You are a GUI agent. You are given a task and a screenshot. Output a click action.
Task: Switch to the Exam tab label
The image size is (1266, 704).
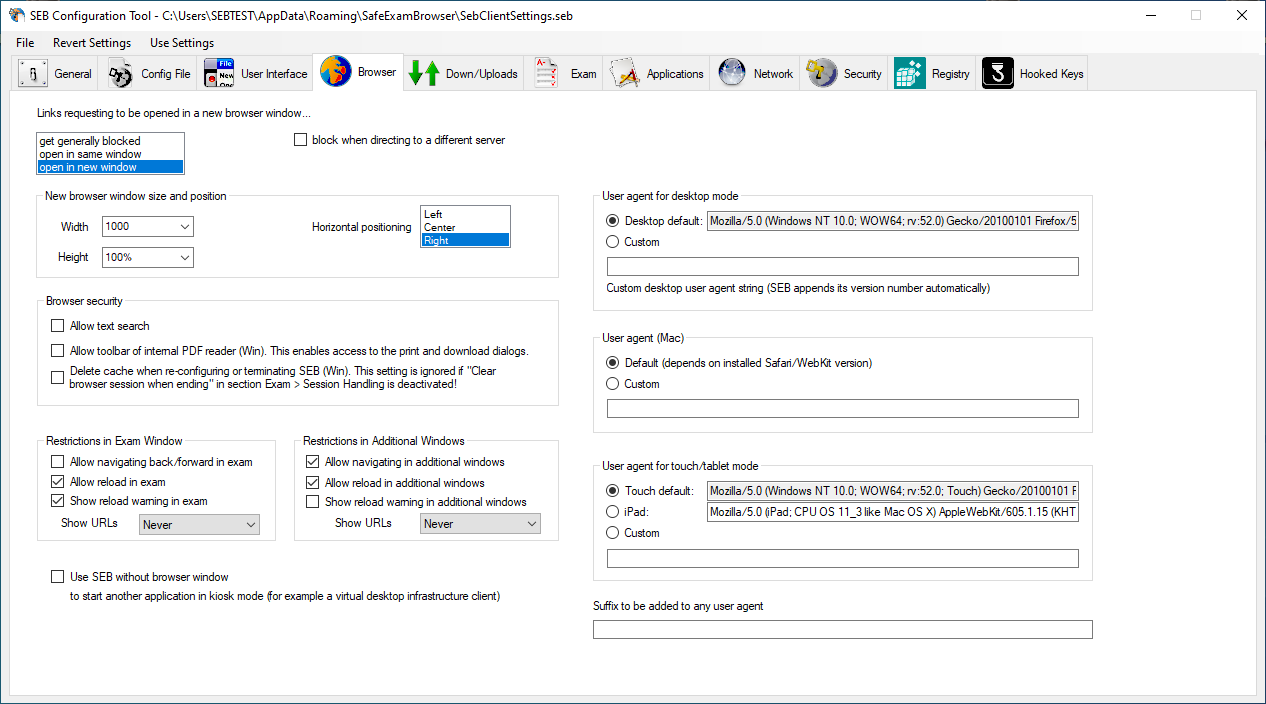click(x=584, y=74)
